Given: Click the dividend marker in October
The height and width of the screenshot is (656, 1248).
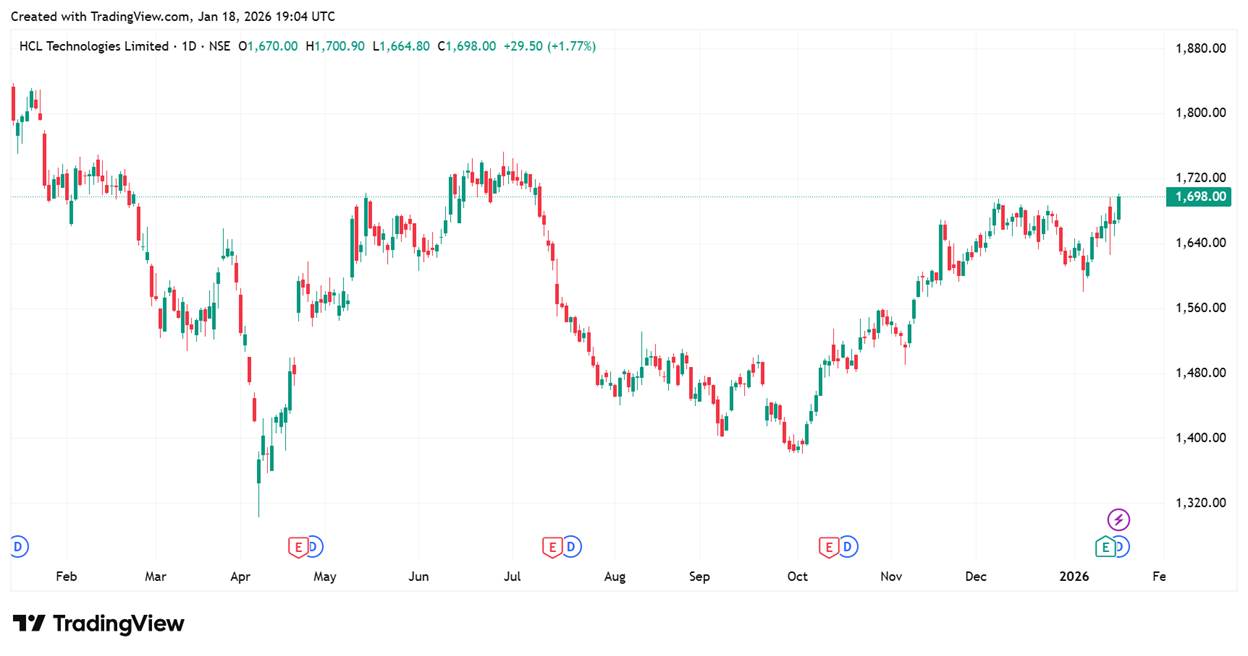Looking at the screenshot, I should pyautogui.click(x=848, y=546).
